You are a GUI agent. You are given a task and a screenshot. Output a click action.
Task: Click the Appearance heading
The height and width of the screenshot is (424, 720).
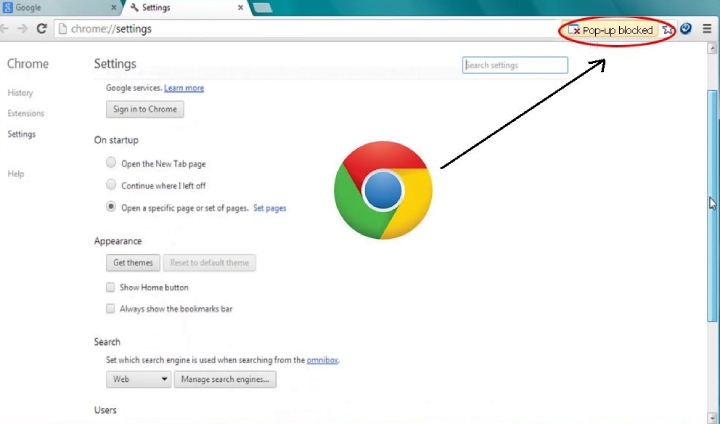pos(118,241)
